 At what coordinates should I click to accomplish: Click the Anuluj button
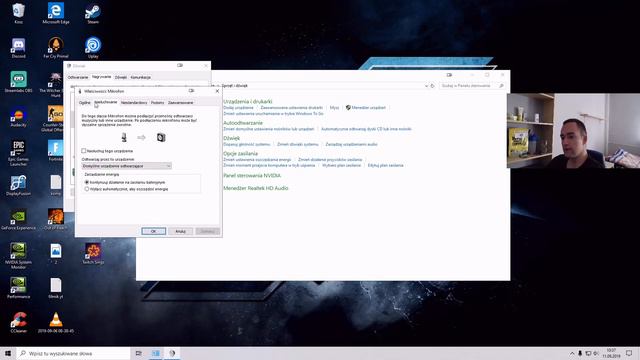(180, 231)
